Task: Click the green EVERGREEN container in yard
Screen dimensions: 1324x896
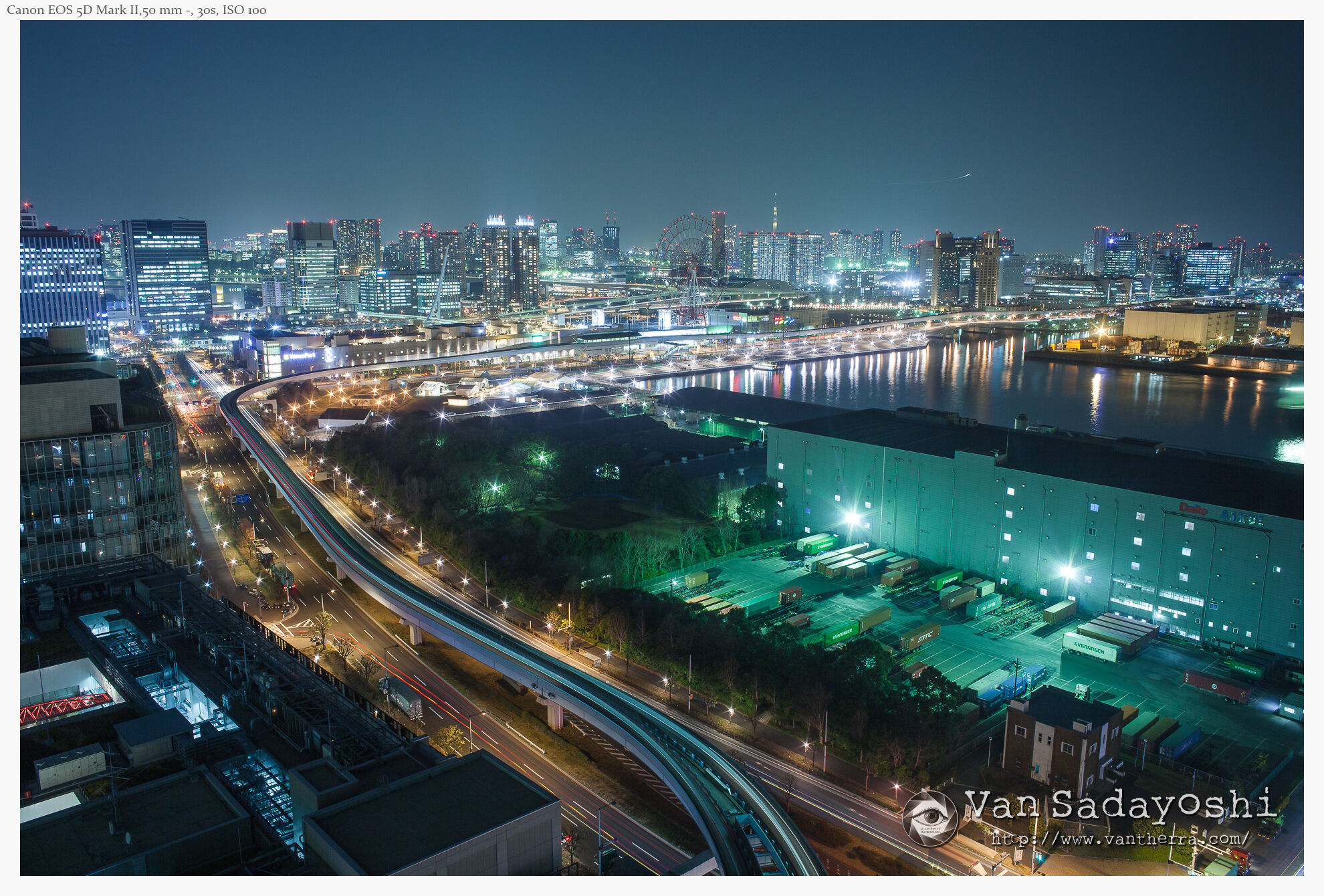Action: [x=841, y=633]
